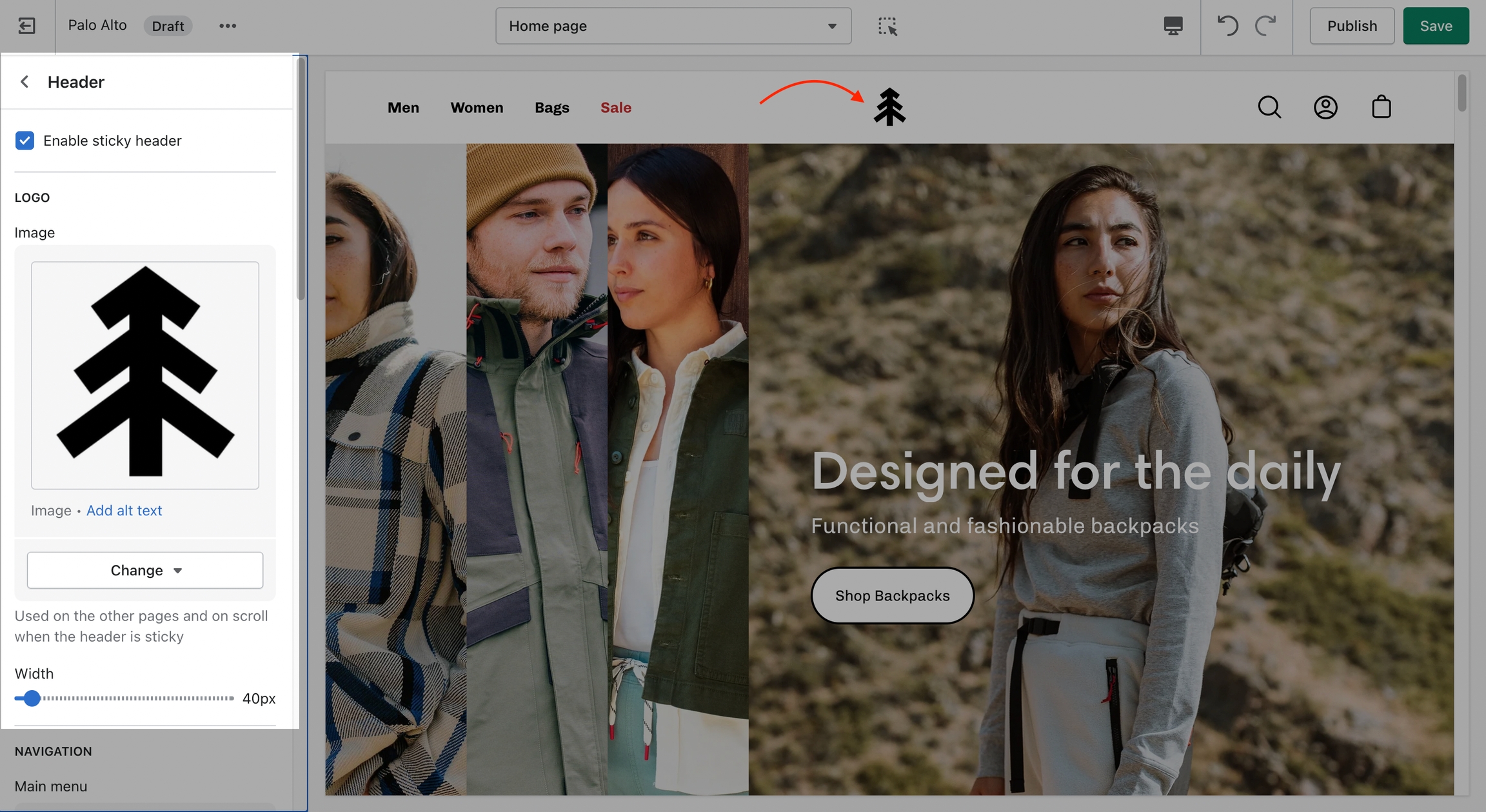Select the Sale menu item
This screenshot has height=812, width=1486.
615,108
